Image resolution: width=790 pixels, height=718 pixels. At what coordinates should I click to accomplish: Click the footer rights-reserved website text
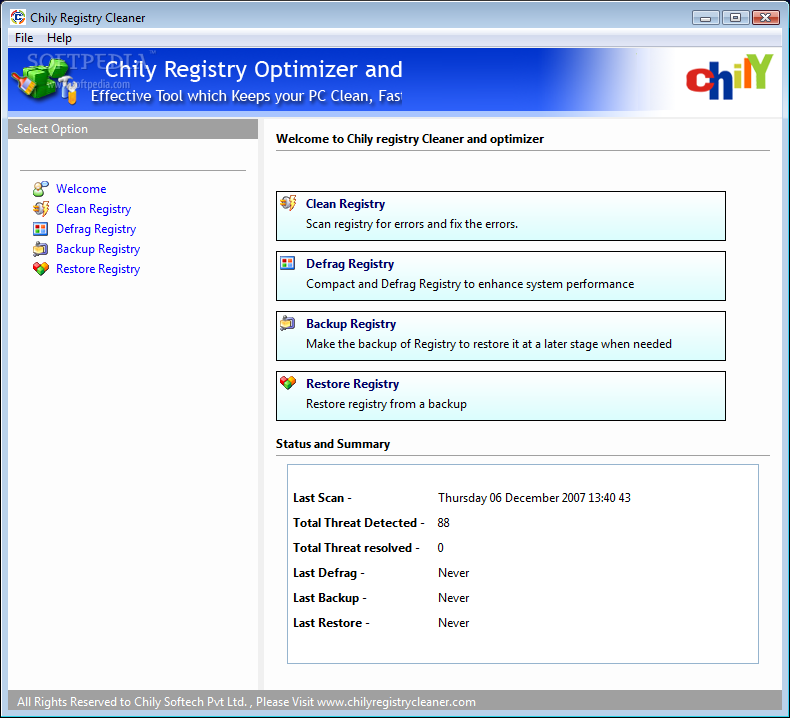point(246,702)
